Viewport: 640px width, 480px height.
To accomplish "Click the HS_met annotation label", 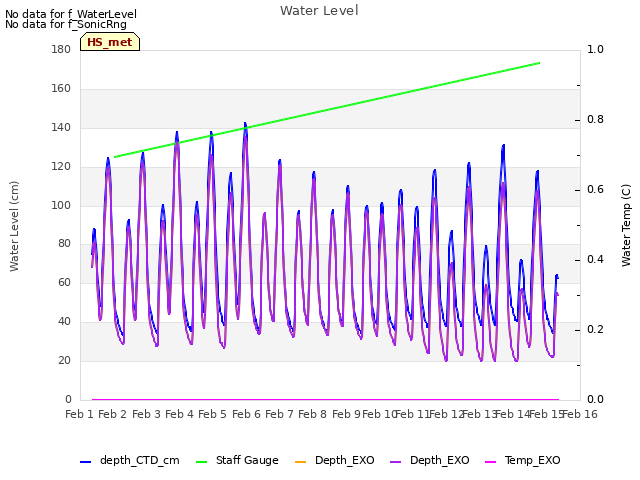I will pos(110,42).
